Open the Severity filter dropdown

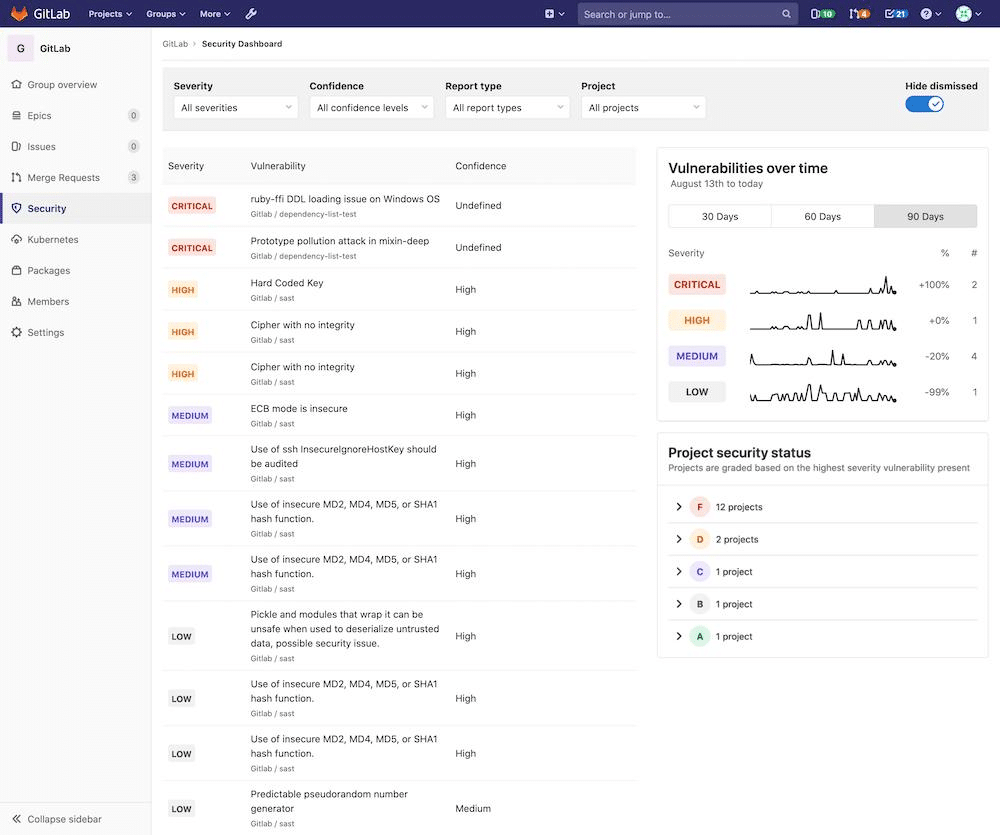[235, 108]
